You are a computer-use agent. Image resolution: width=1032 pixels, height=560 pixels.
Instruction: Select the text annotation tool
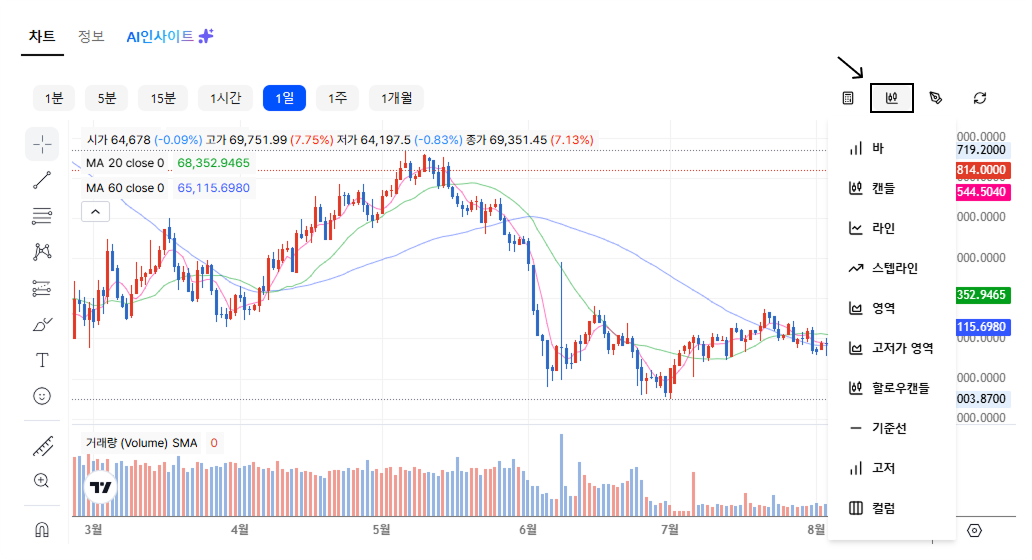tap(42, 360)
